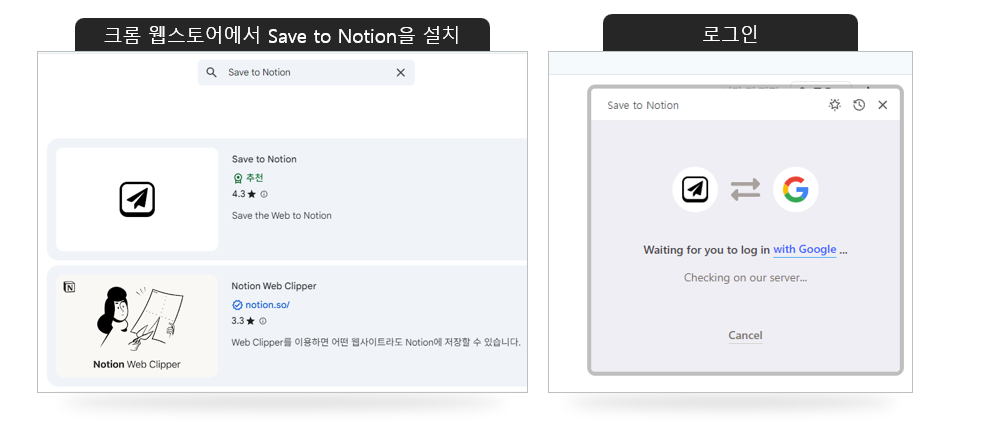Show rating info next to 4.3 stars
Viewport: 999px width, 433px height.
click(x=264, y=194)
